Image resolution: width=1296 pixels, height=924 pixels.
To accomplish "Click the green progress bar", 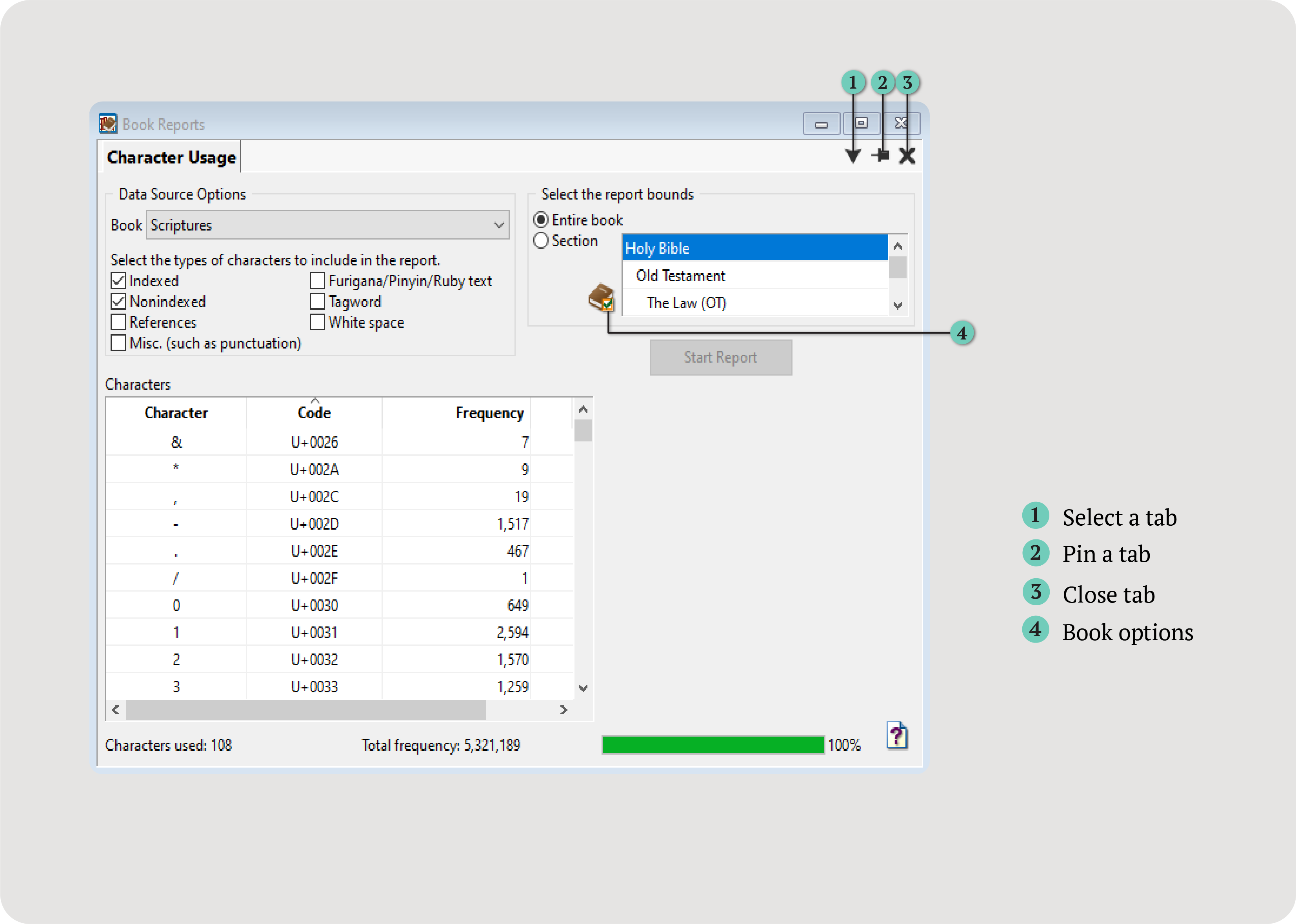I will [x=713, y=745].
